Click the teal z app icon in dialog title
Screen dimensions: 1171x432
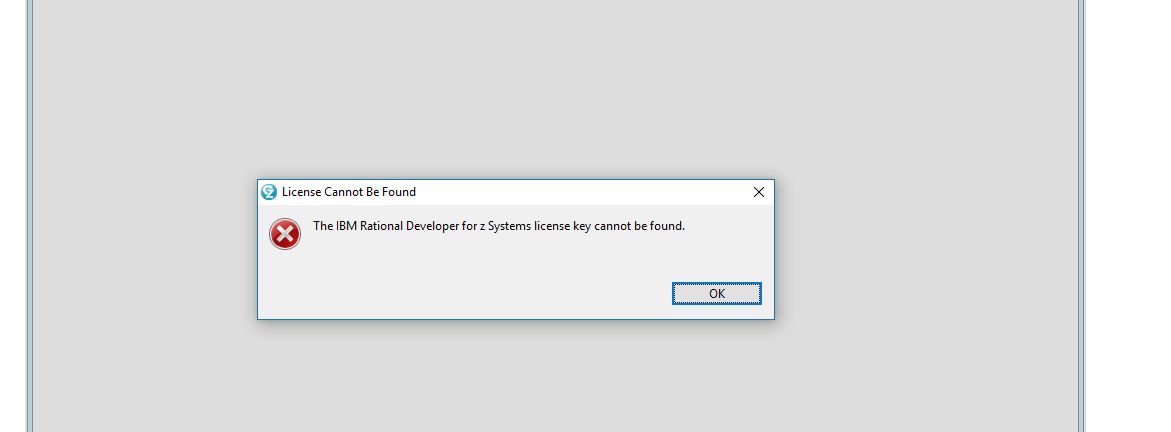coord(269,192)
